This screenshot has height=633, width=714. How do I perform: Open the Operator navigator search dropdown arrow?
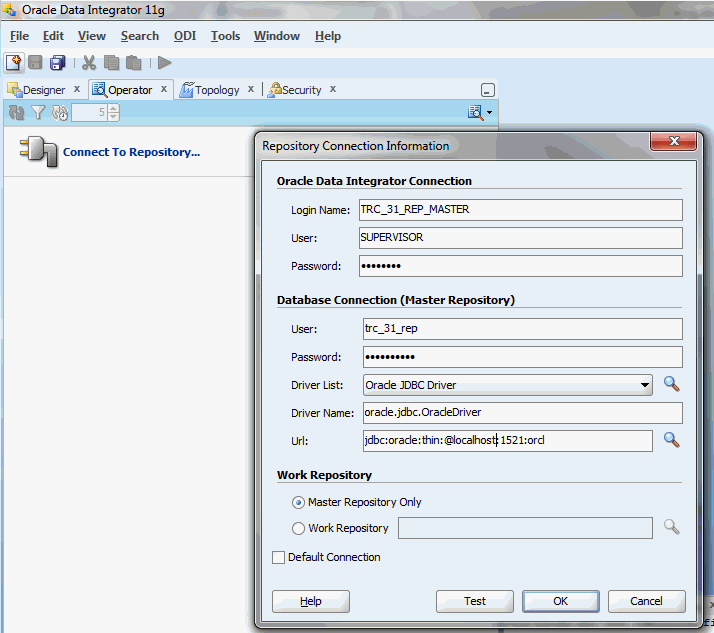click(x=490, y=112)
